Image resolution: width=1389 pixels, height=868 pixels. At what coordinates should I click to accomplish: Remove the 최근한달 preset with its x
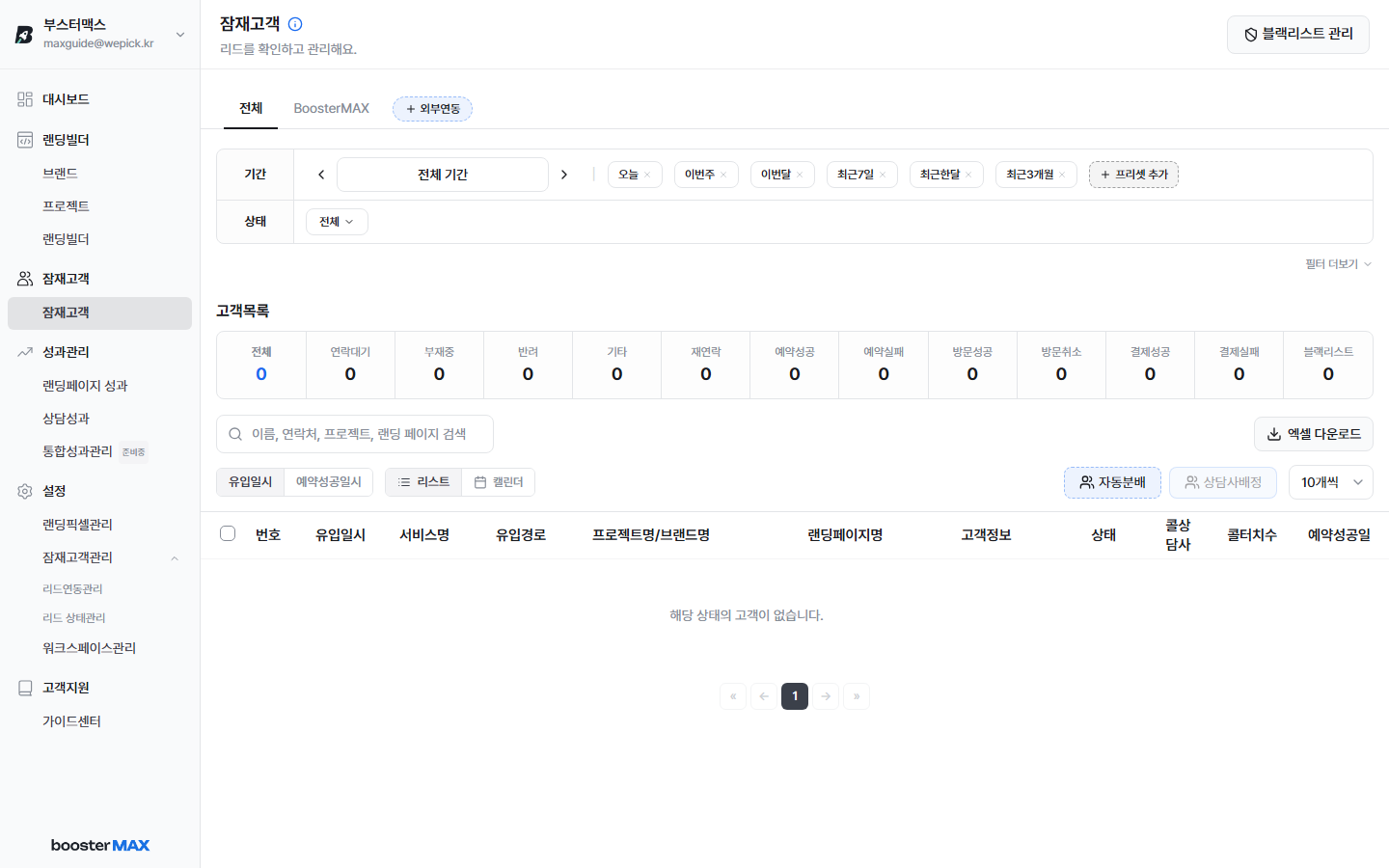tap(968, 175)
